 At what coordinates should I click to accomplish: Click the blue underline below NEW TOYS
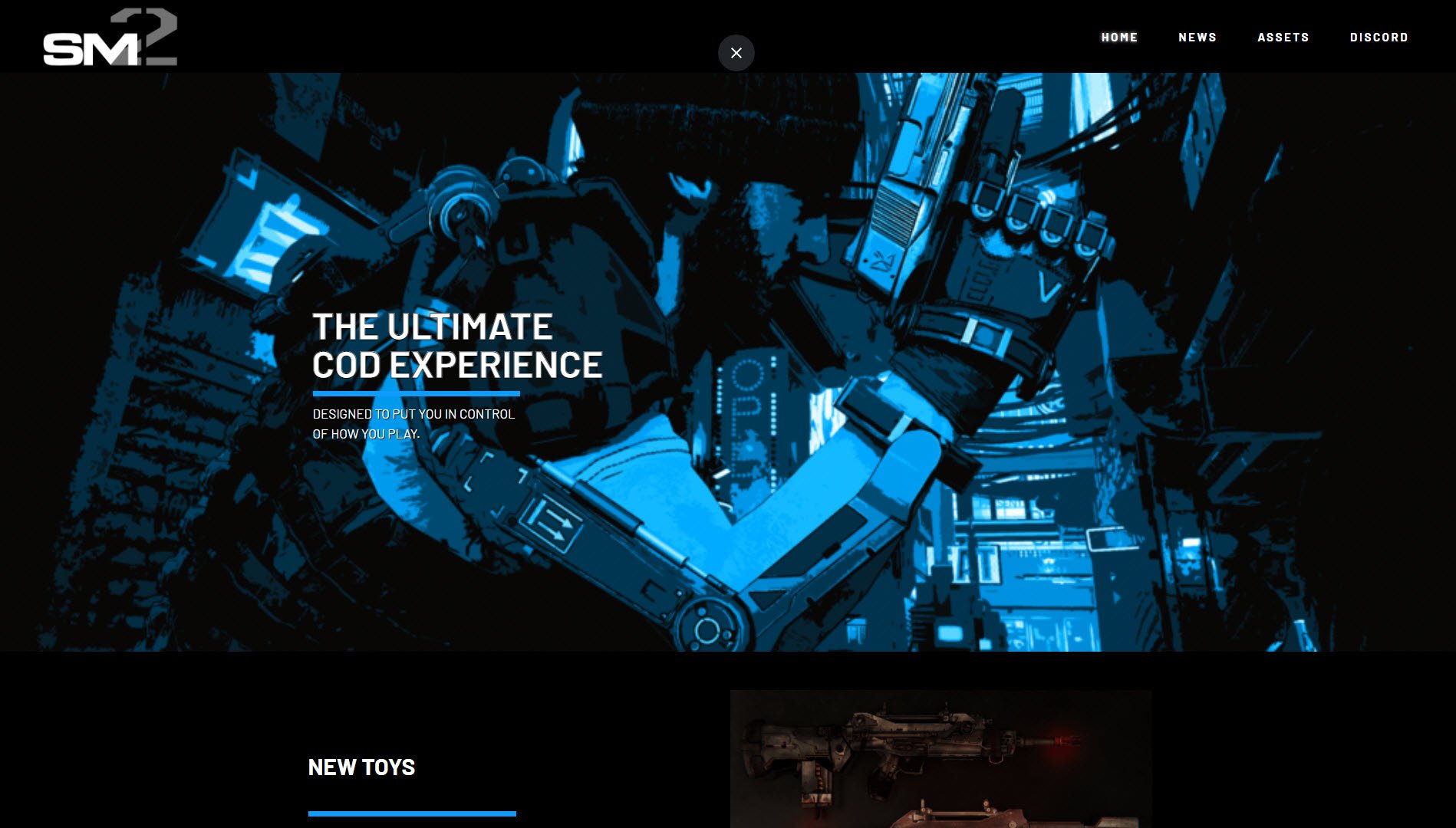412,814
